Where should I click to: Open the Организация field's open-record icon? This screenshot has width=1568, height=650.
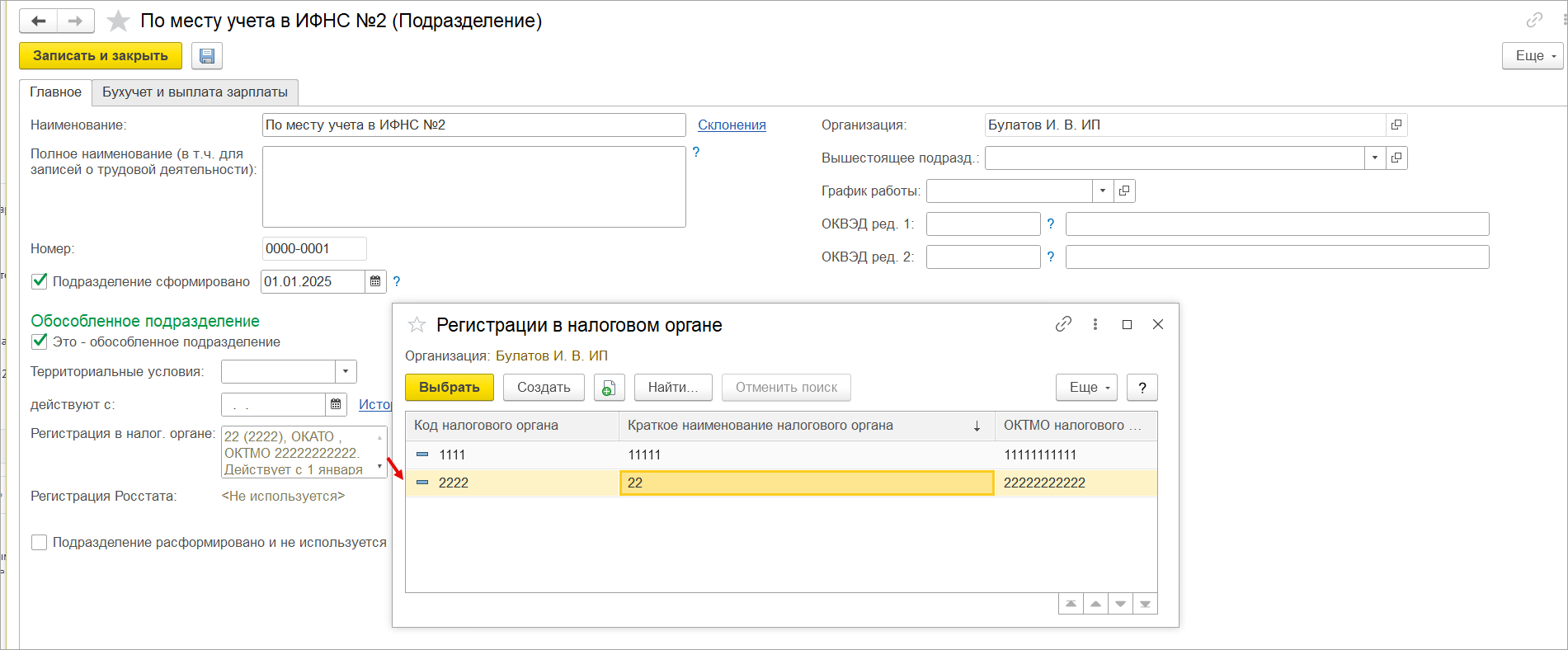pyautogui.click(x=1396, y=125)
